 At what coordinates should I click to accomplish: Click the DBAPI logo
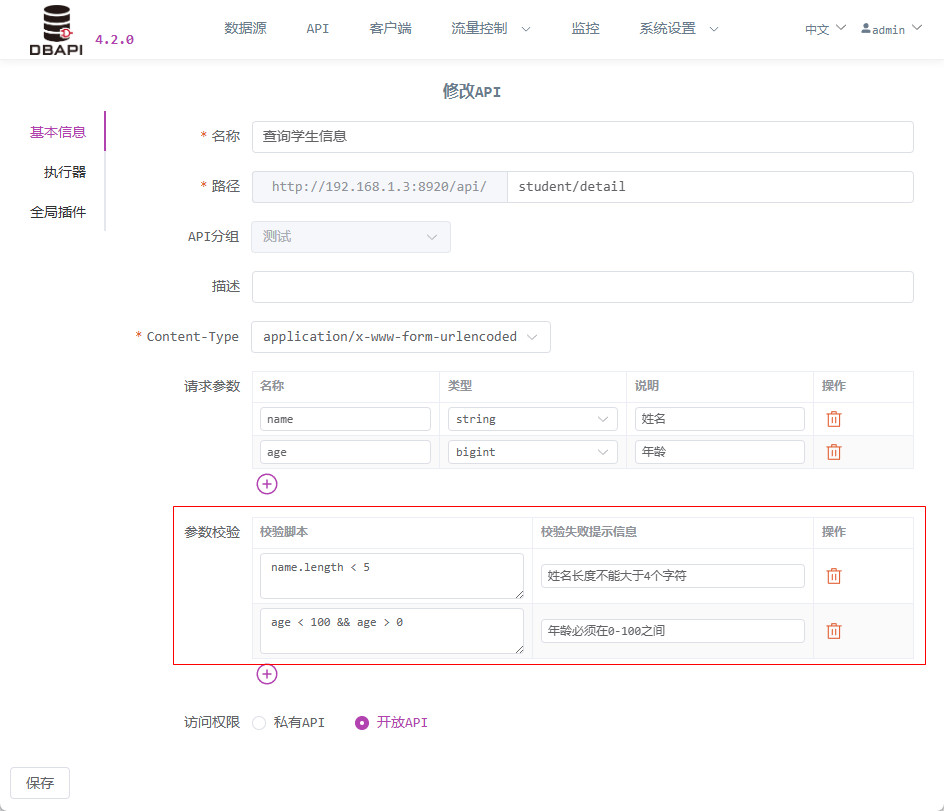click(x=56, y=30)
